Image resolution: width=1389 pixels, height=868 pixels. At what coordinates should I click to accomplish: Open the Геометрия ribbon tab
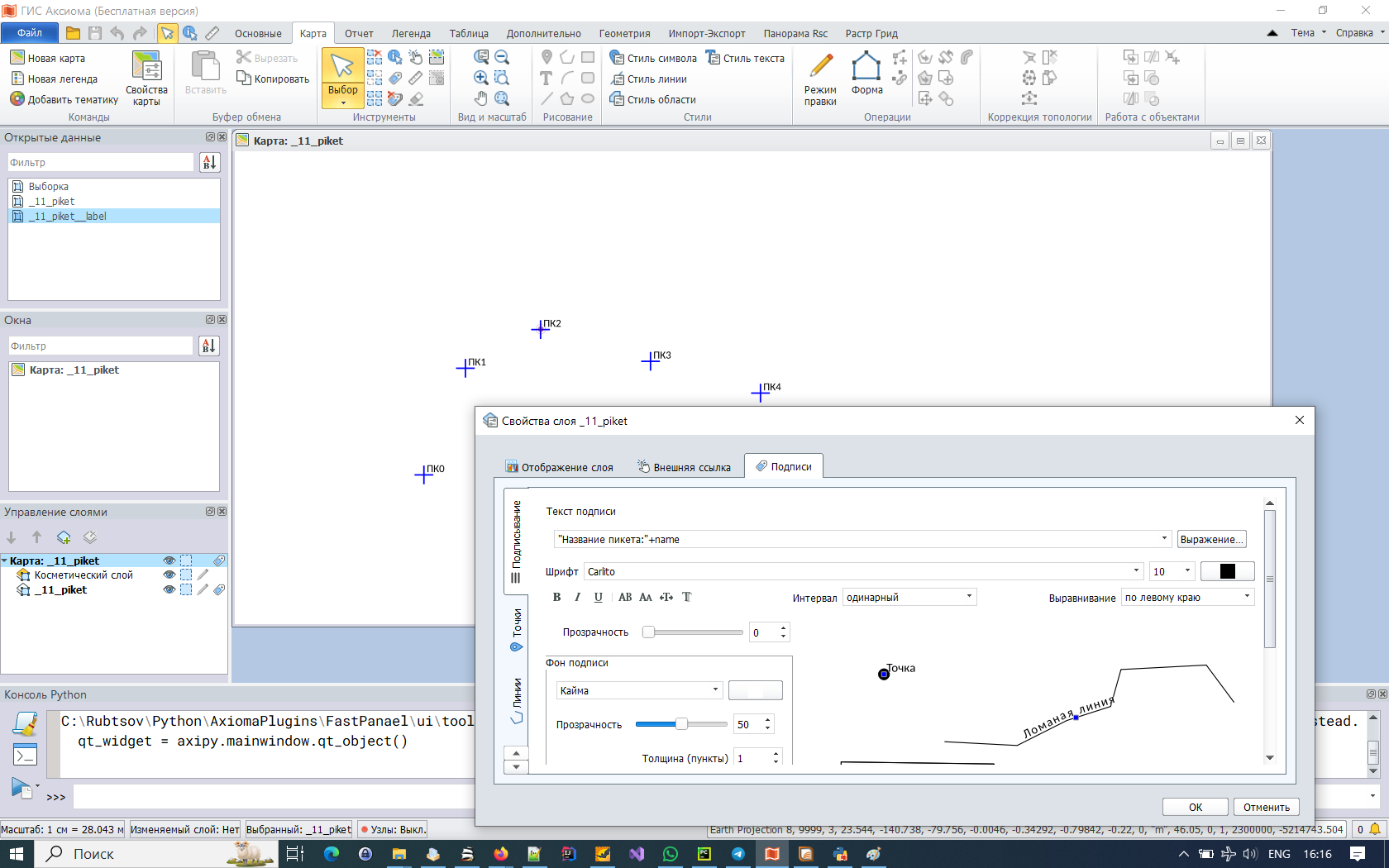(624, 34)
